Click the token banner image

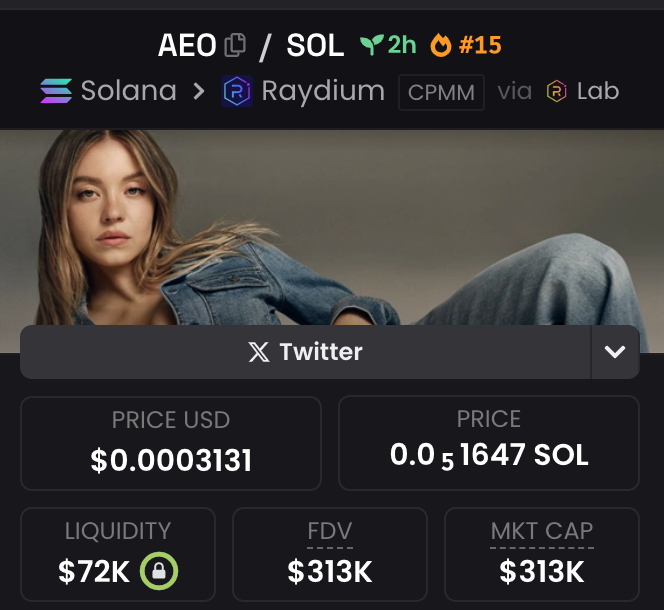(332, 227)
